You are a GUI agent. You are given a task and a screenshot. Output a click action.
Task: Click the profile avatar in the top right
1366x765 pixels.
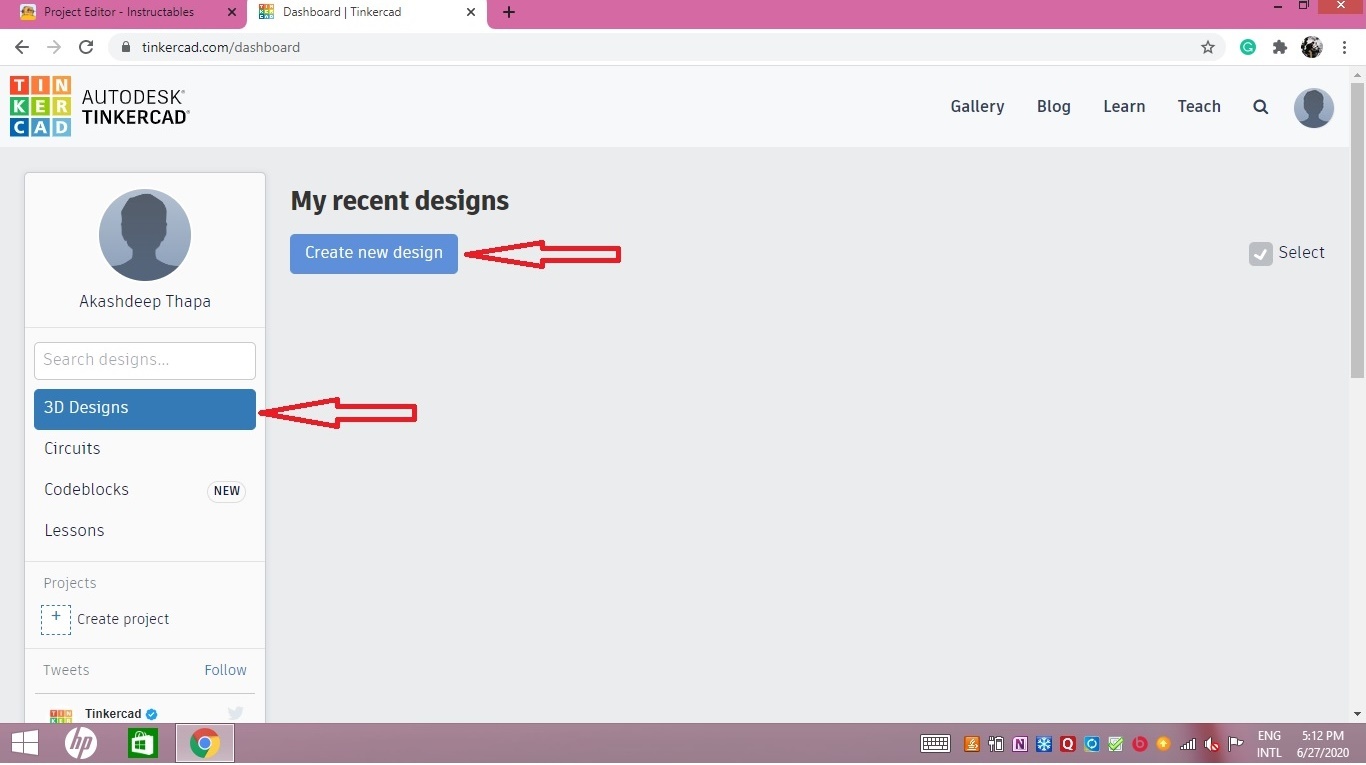[x=1313, y=108]
